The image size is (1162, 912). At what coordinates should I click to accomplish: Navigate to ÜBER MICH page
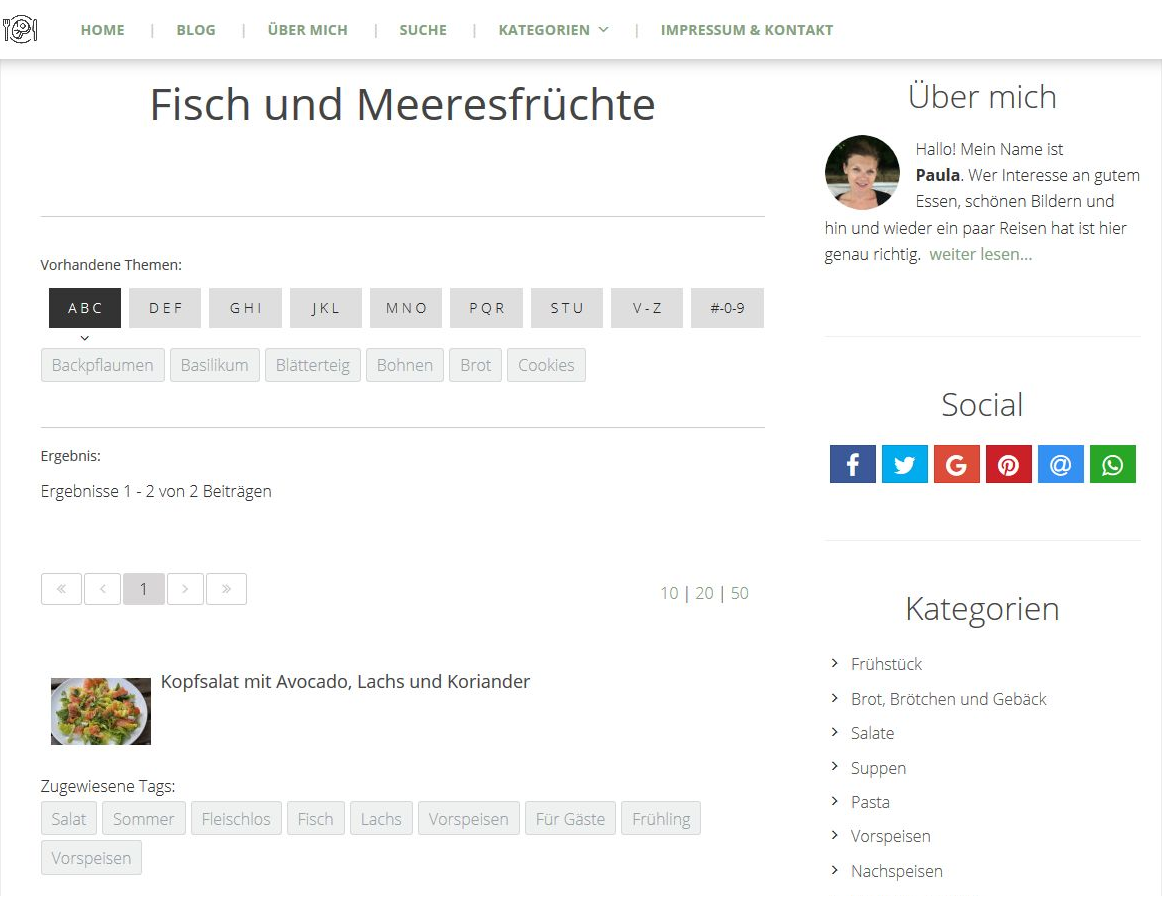[308, 30]
